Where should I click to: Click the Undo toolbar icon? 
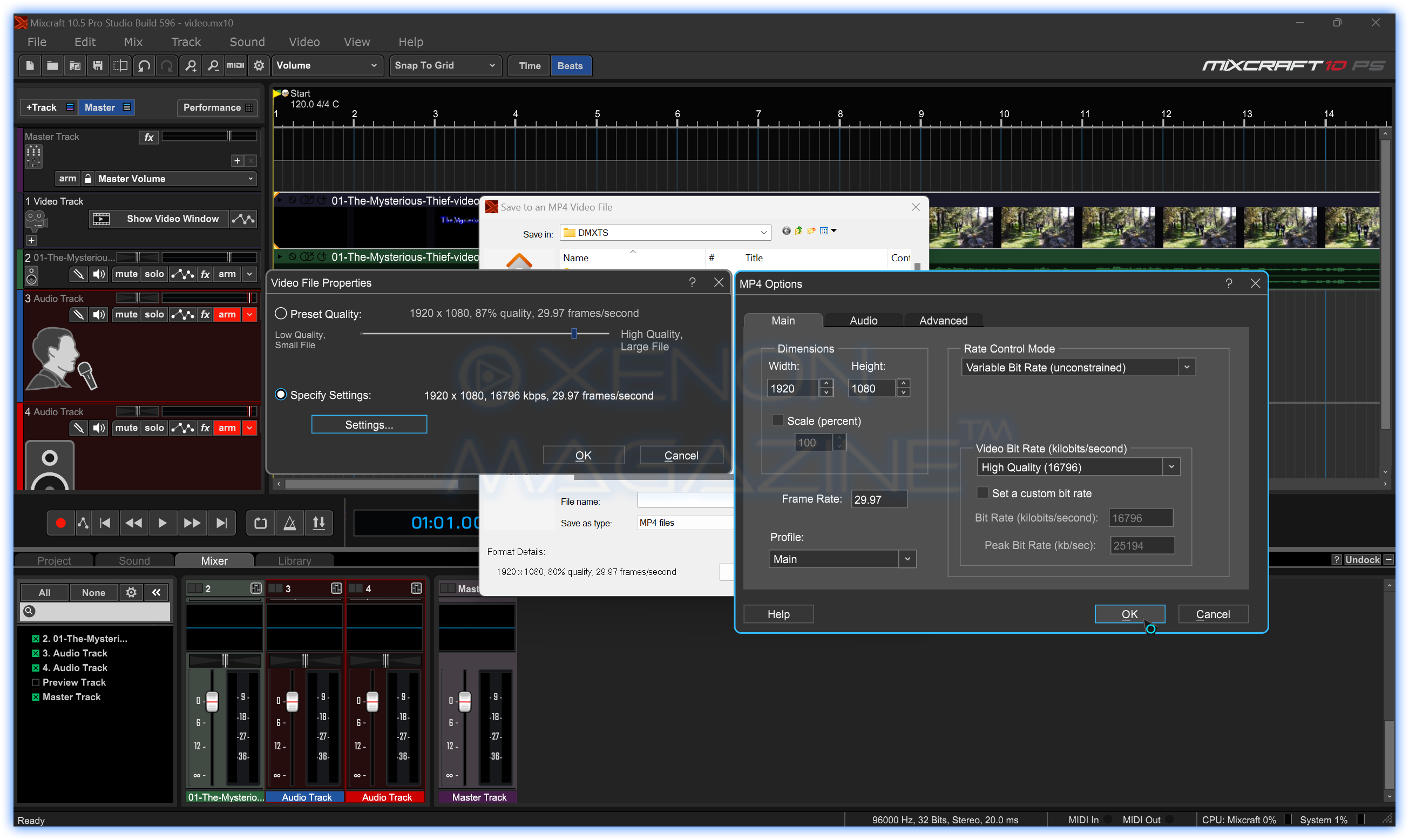pos(144,66)
